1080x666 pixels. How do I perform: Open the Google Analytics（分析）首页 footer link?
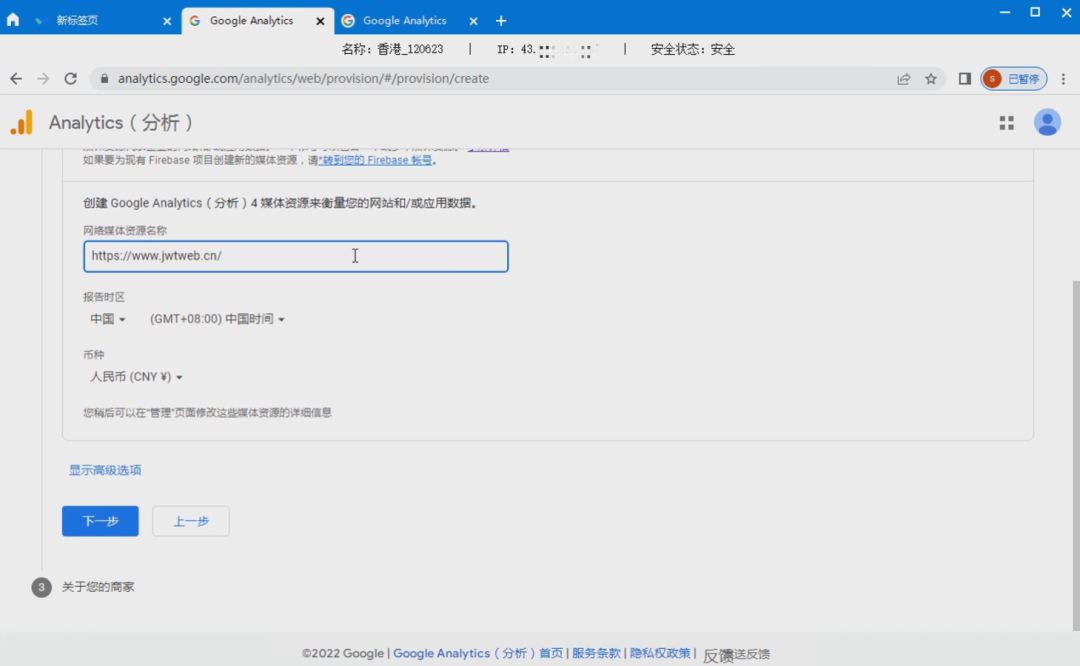click(x=477, y=654)
